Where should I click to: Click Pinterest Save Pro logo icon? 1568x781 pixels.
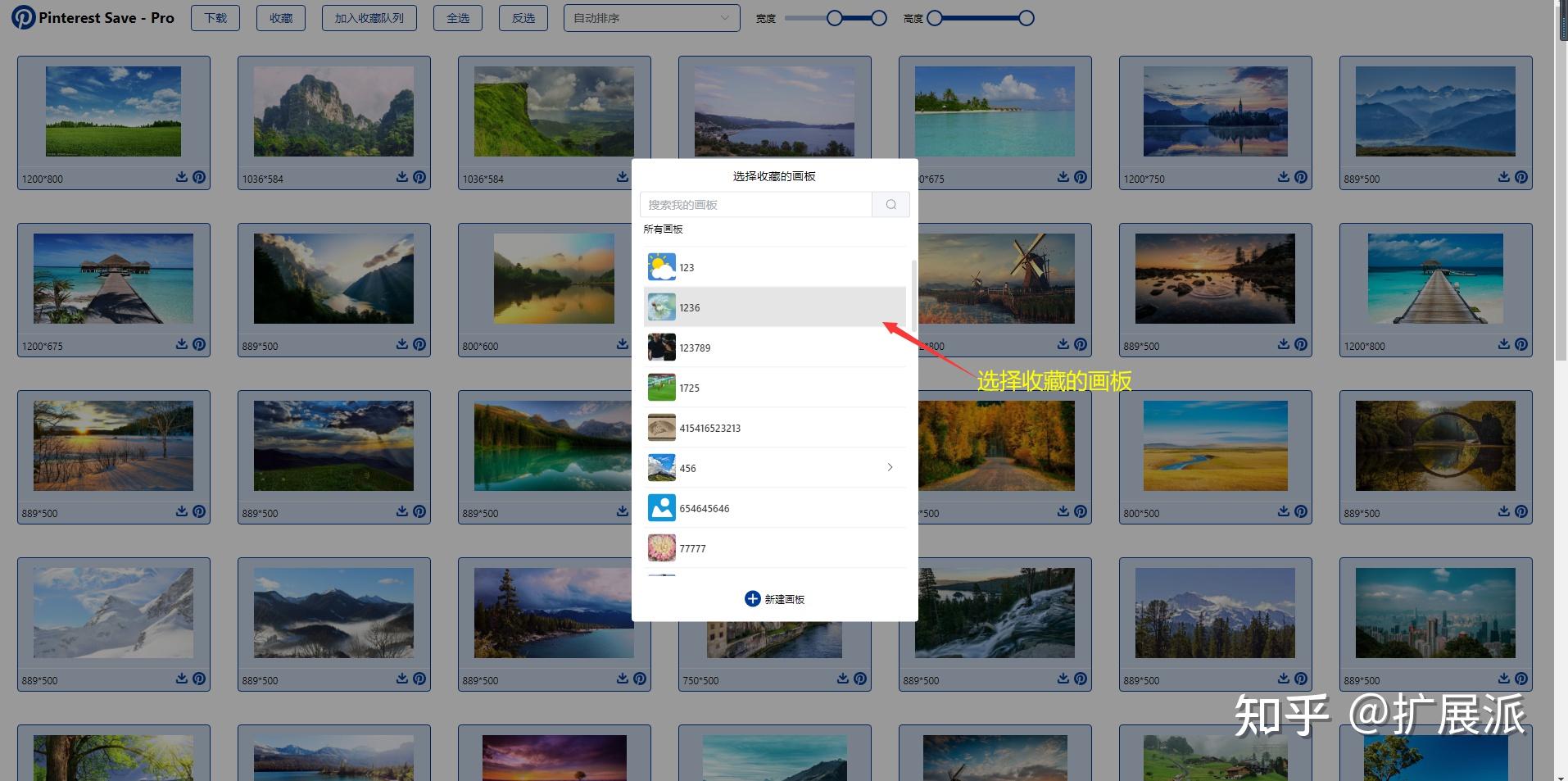click(24, 18)
